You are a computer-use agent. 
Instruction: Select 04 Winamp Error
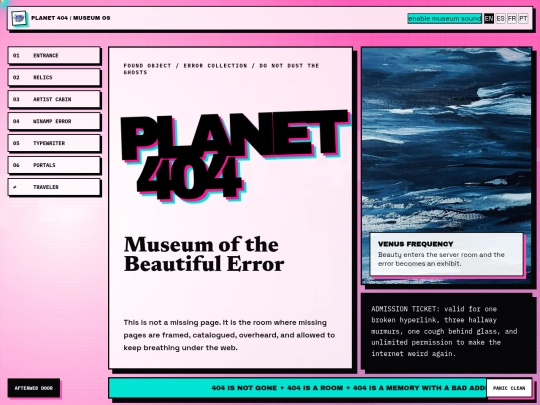point(54,121)
